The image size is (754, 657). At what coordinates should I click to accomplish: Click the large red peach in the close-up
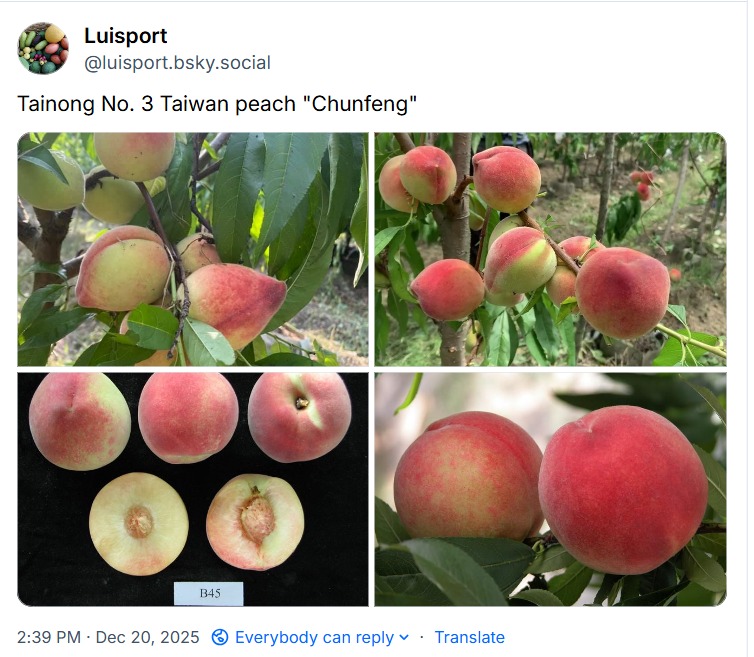point(623,490)
